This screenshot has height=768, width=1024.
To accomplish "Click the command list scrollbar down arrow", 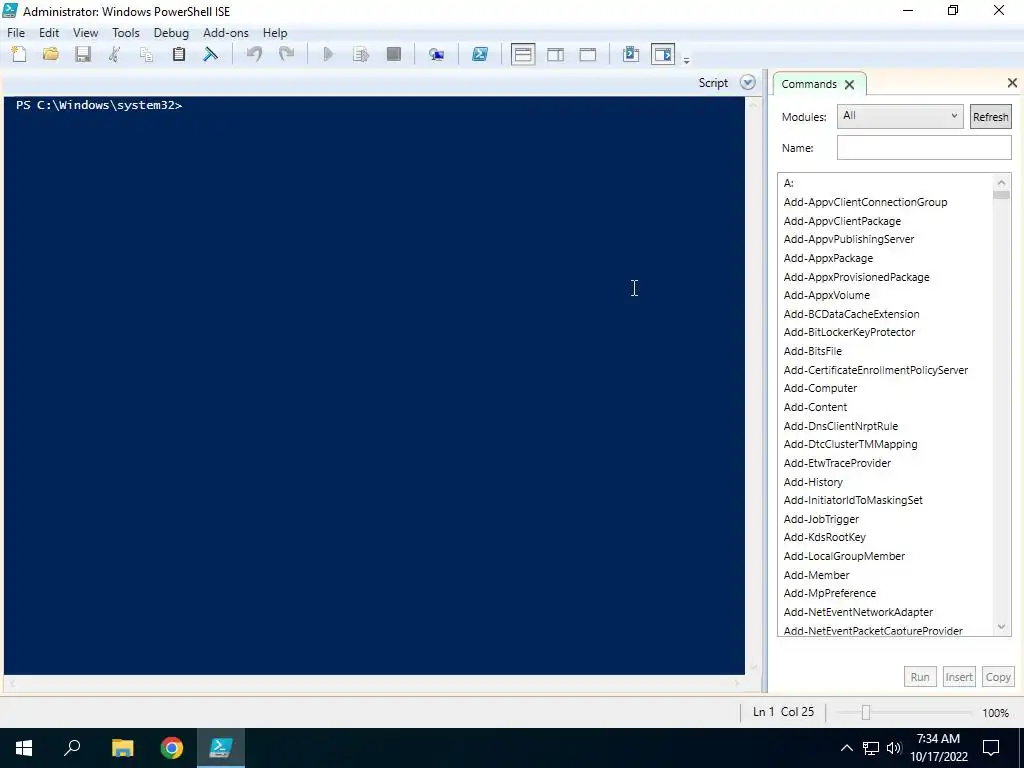I will tap(1002, 628).
